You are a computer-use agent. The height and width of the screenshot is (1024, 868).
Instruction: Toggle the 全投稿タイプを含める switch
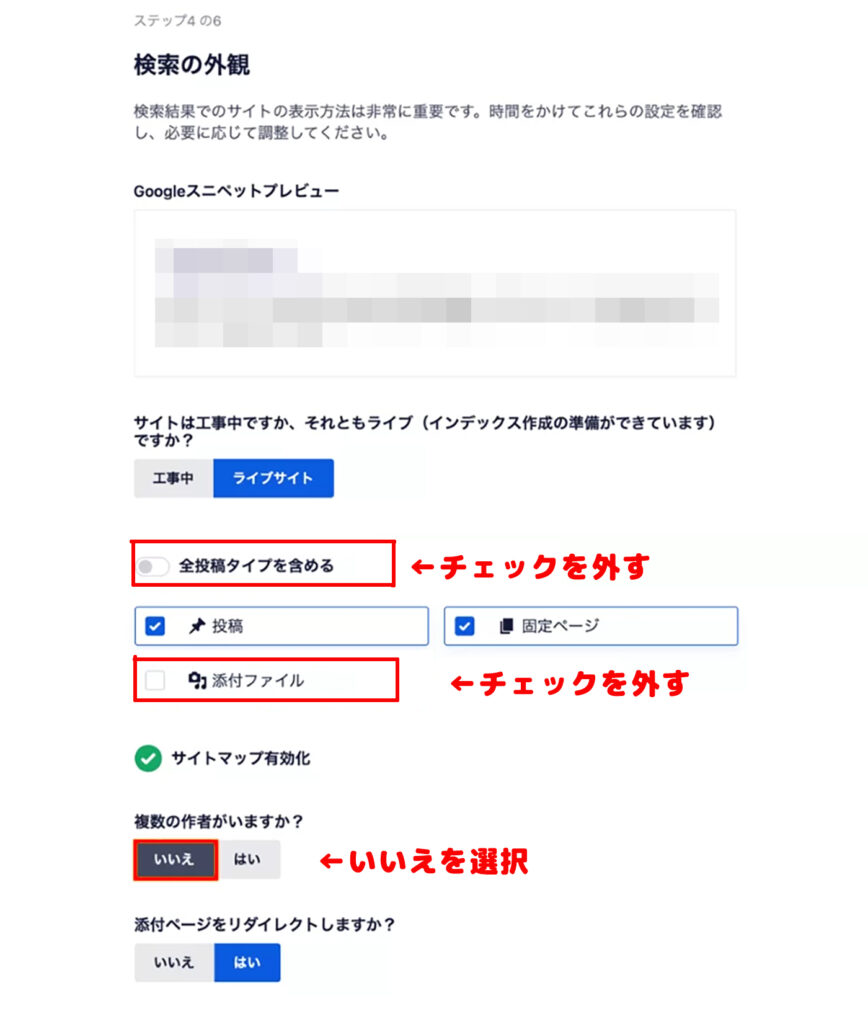point(153,566)
